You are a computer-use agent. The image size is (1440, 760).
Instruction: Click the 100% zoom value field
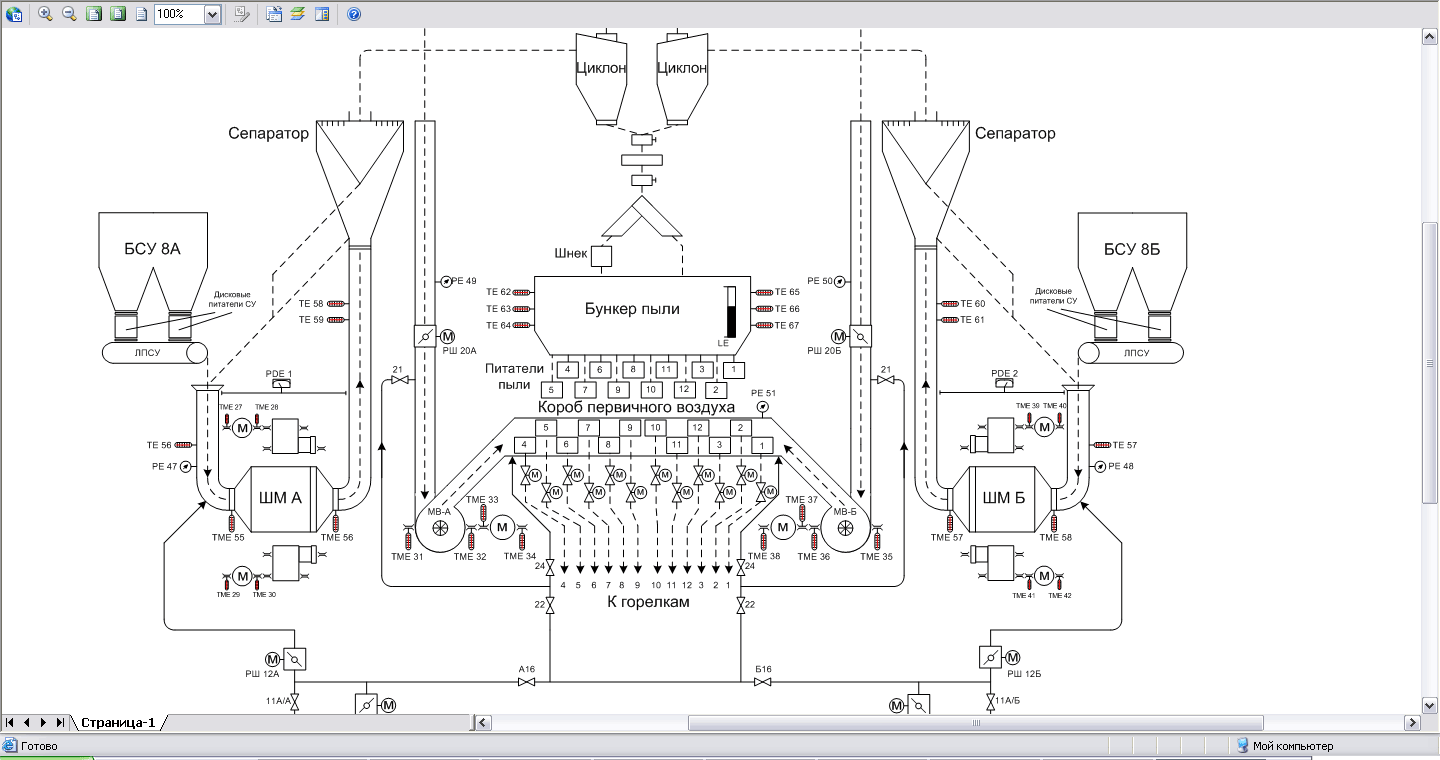click(x=179, y=14)
